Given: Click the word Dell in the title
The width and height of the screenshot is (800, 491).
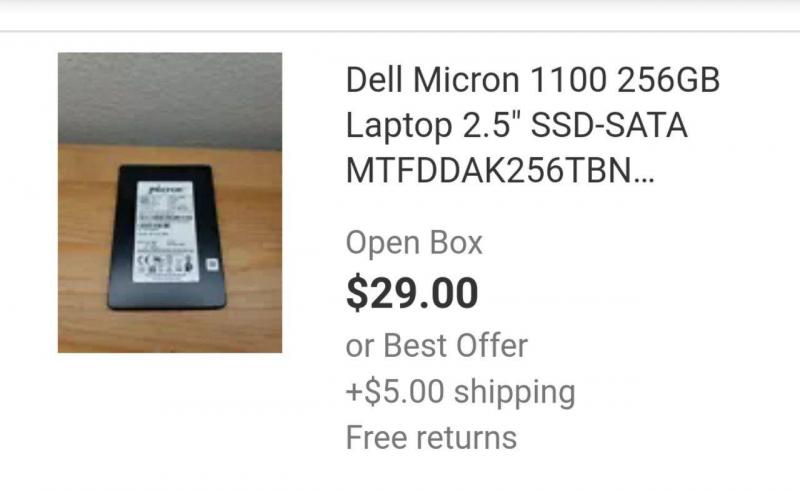Looking at the screenshot, I should tap(374, 80).
